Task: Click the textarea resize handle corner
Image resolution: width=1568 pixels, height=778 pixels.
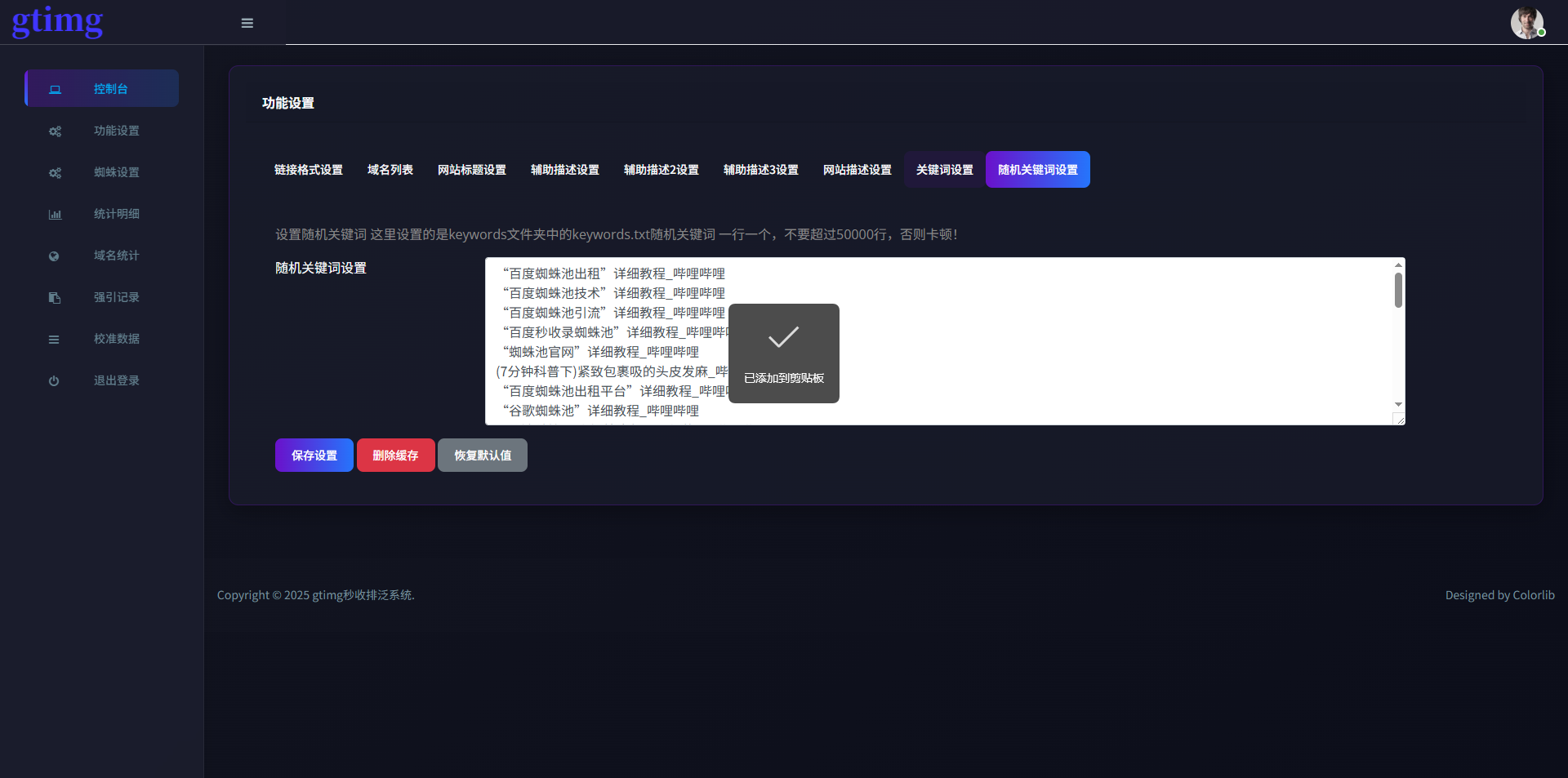Action: pos(1399,420)
